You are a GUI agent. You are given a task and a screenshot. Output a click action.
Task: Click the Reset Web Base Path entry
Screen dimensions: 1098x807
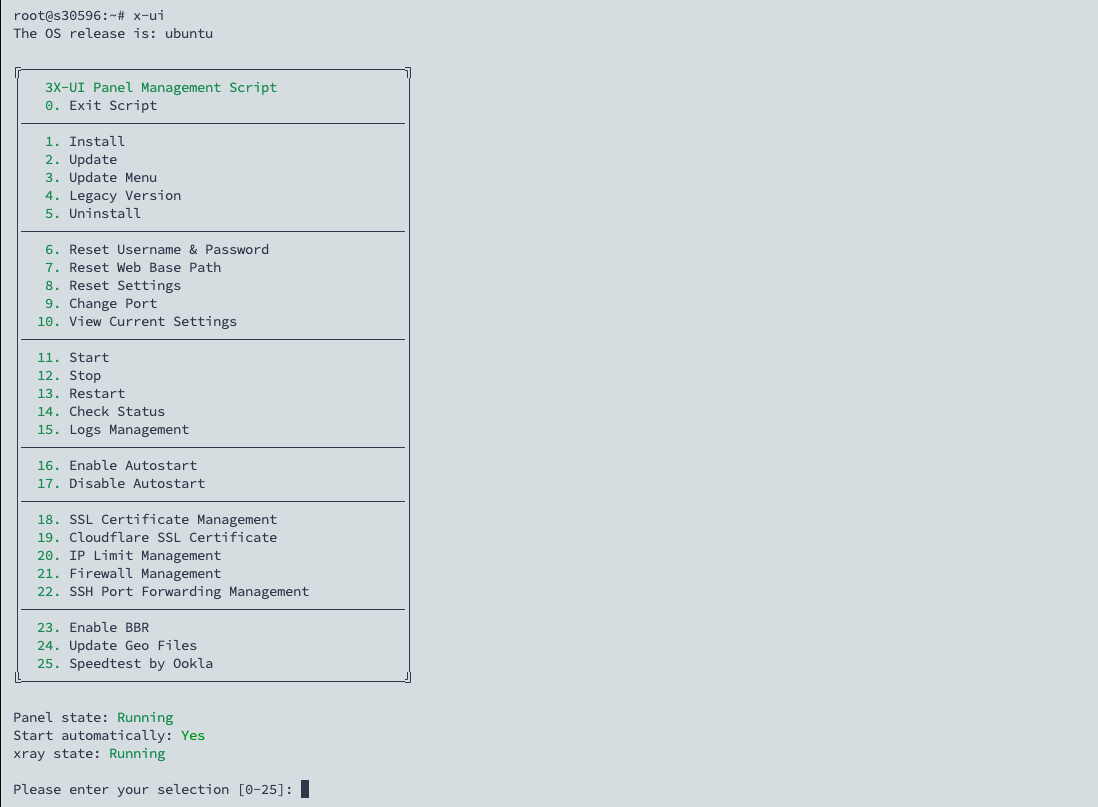tap(144, 268)
